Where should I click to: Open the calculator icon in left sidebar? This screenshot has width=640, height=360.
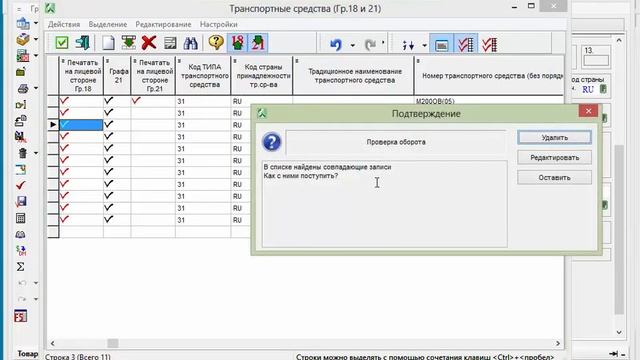pos(21,218)
